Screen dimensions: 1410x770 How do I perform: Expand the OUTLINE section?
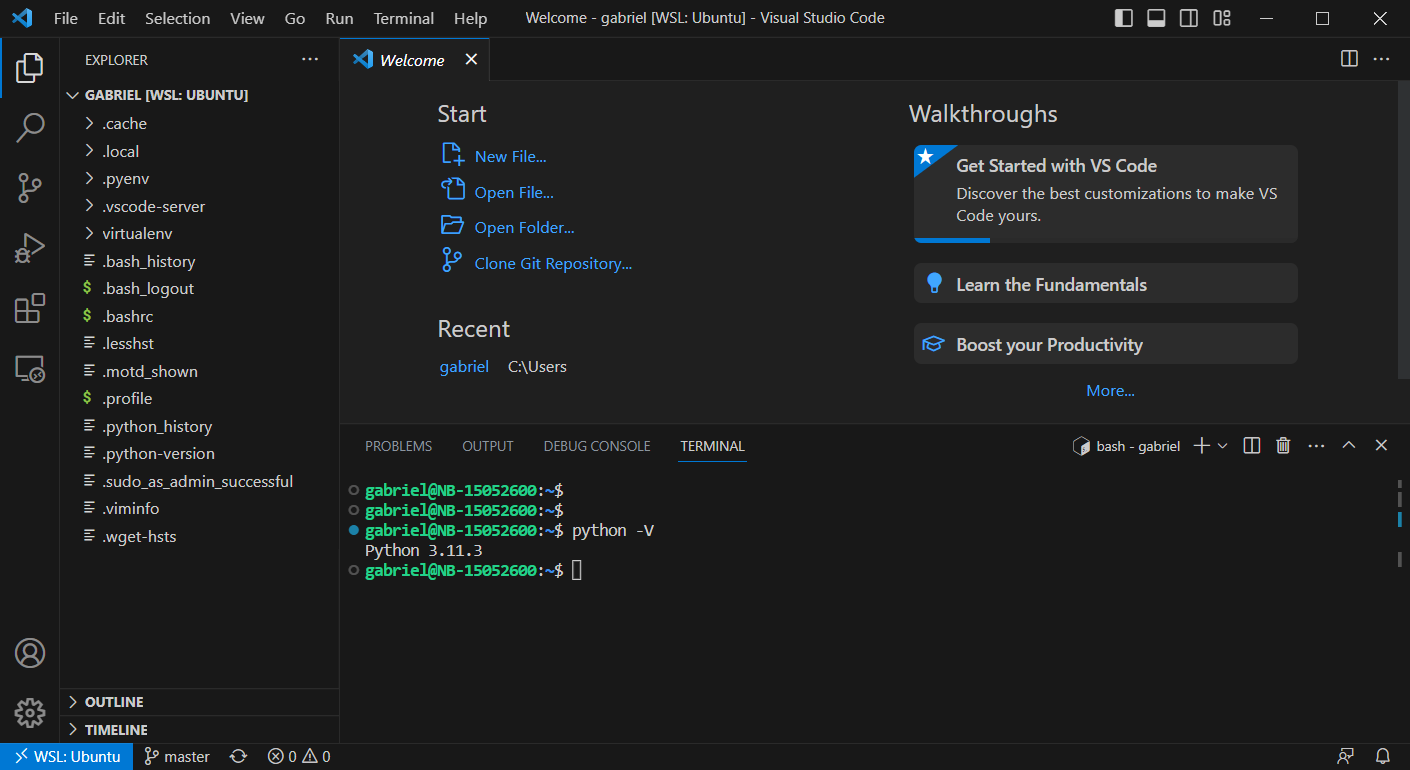115,702
